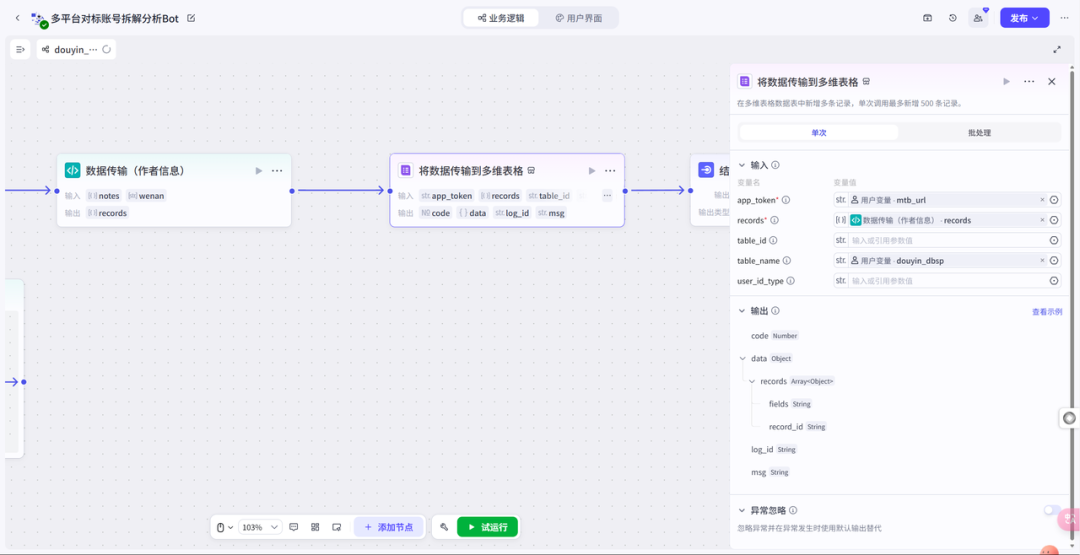Open variable picker for table_id

(1054, 240)
